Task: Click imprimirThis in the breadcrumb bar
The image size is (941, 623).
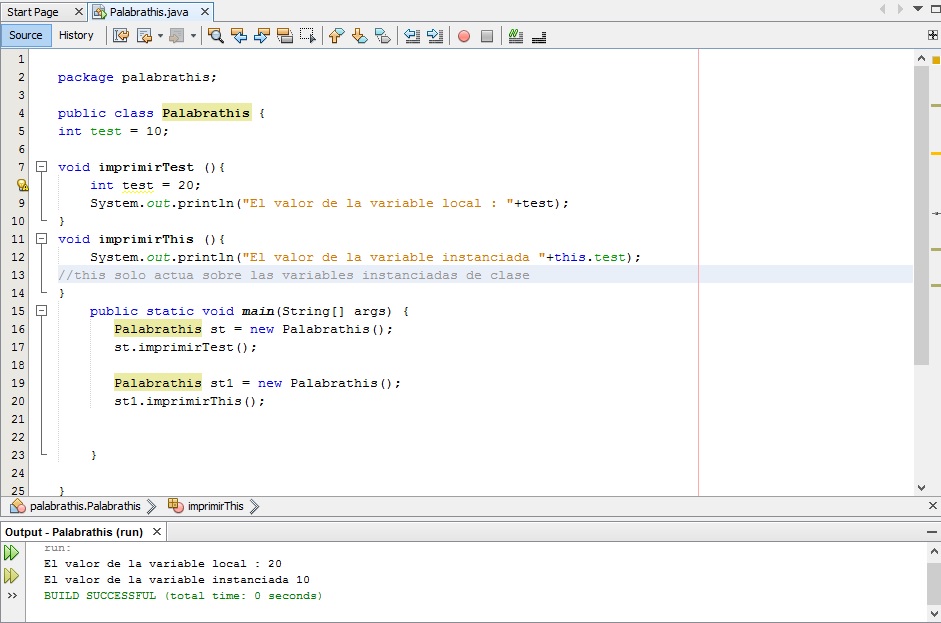Action: point(215,506)
